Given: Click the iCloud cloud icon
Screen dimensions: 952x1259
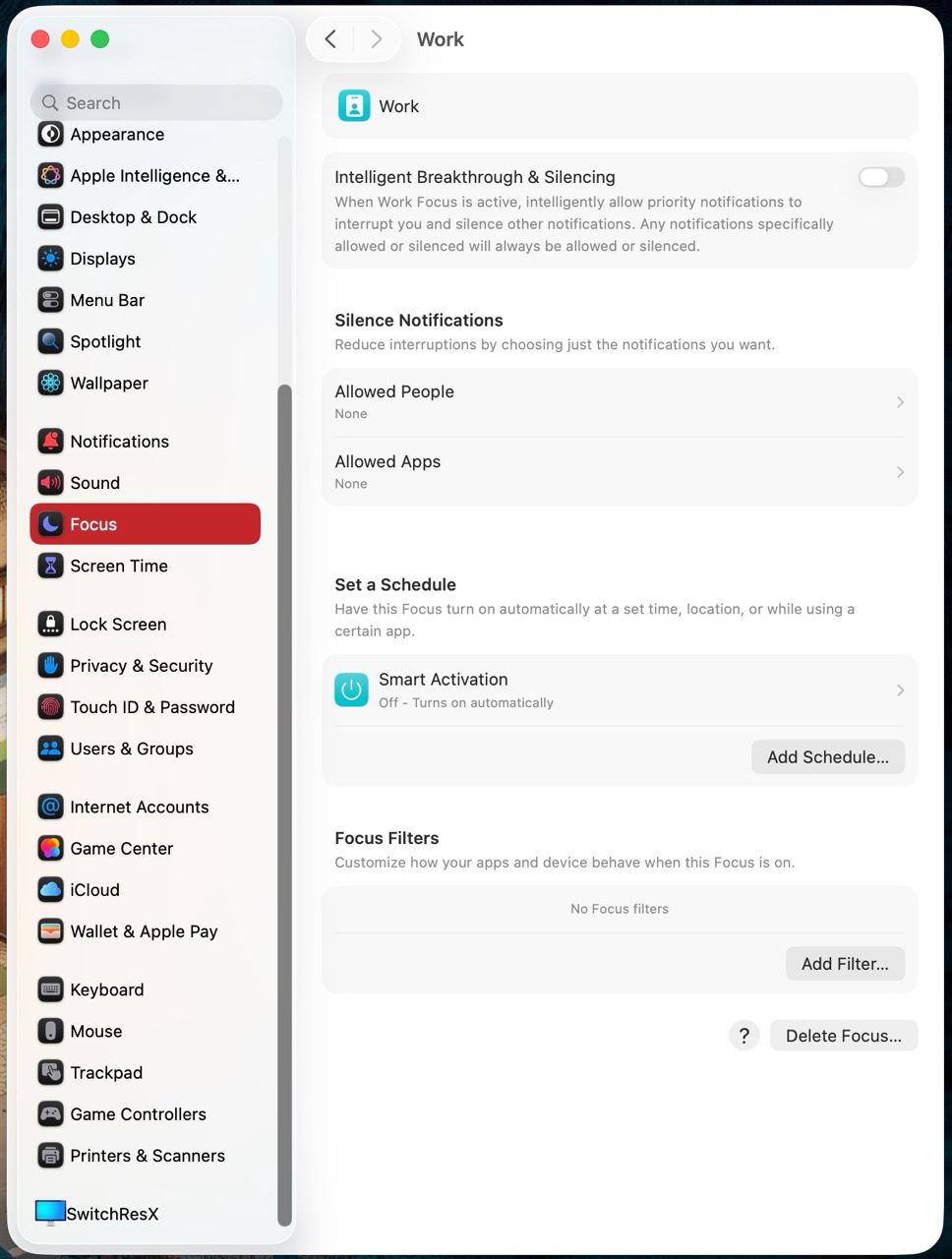Looking at the screenshot, I should [x=50, y=889].
